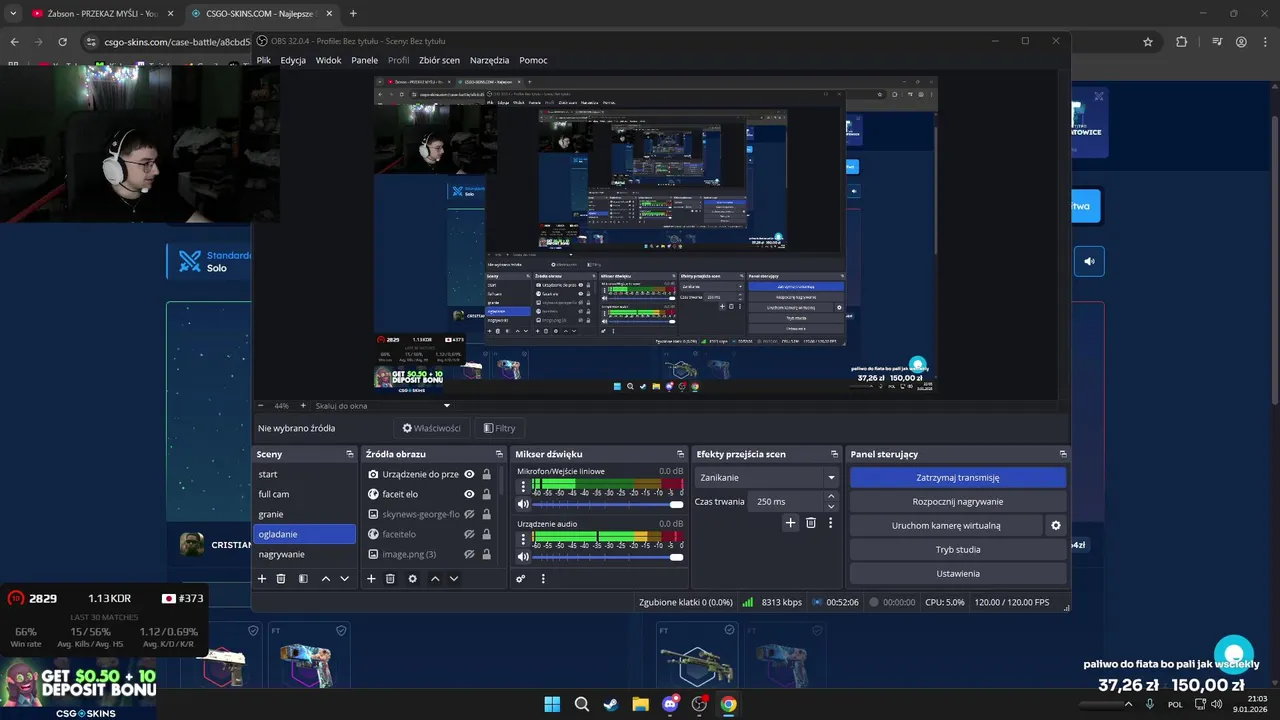Open transition properties three-dot menu
Image resolution: width=1280 pixels, height=720 pixels.
click(830, 523)
